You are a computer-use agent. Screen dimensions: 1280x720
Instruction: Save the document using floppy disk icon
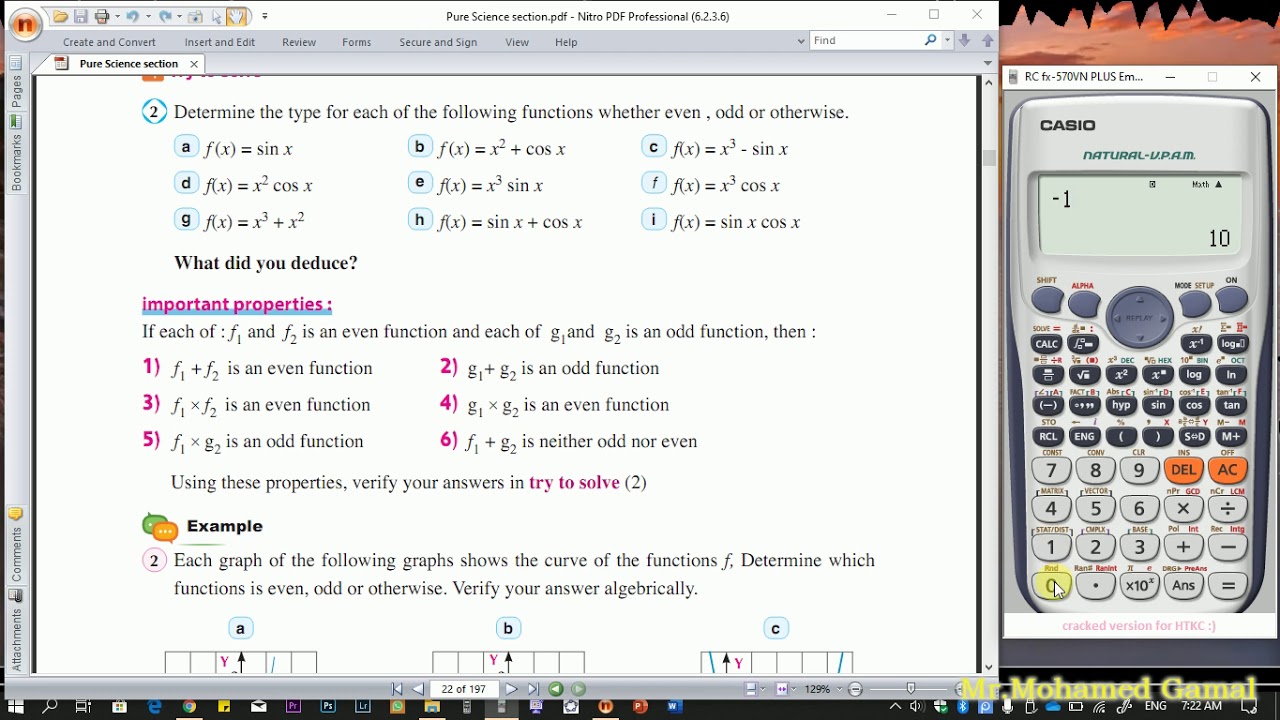[x=81, y=16]
